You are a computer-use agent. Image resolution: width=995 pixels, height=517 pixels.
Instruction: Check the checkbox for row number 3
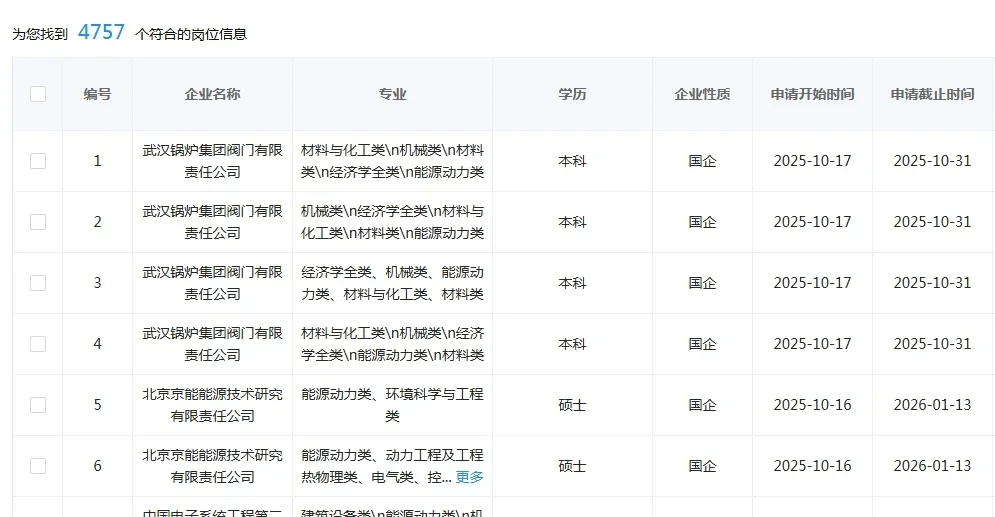click(38, 283)
